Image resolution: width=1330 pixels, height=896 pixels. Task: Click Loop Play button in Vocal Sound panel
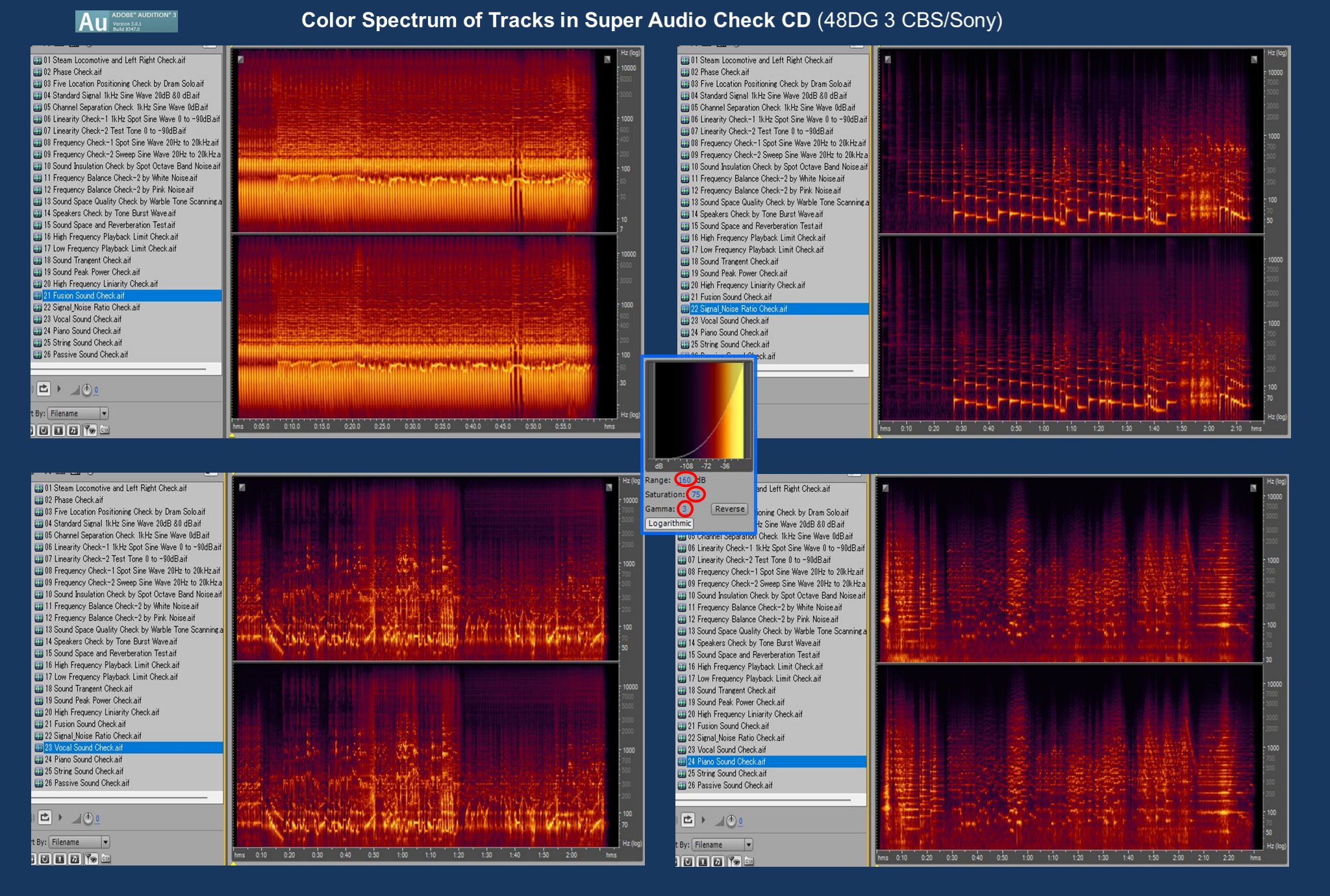(45, 817)
